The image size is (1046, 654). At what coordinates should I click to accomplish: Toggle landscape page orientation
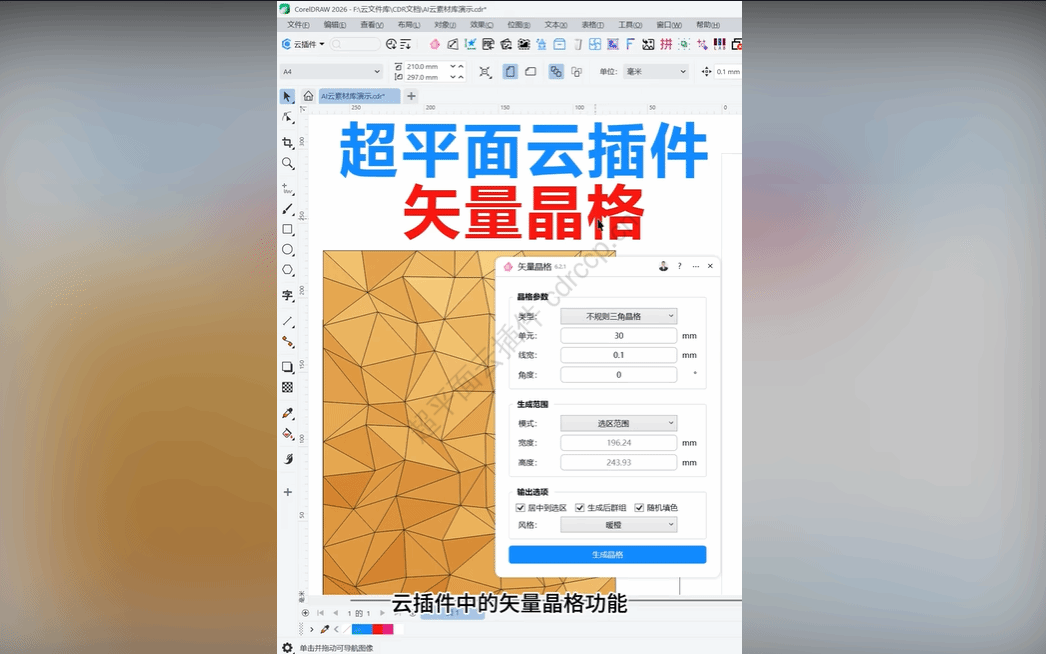coord(530,71)
